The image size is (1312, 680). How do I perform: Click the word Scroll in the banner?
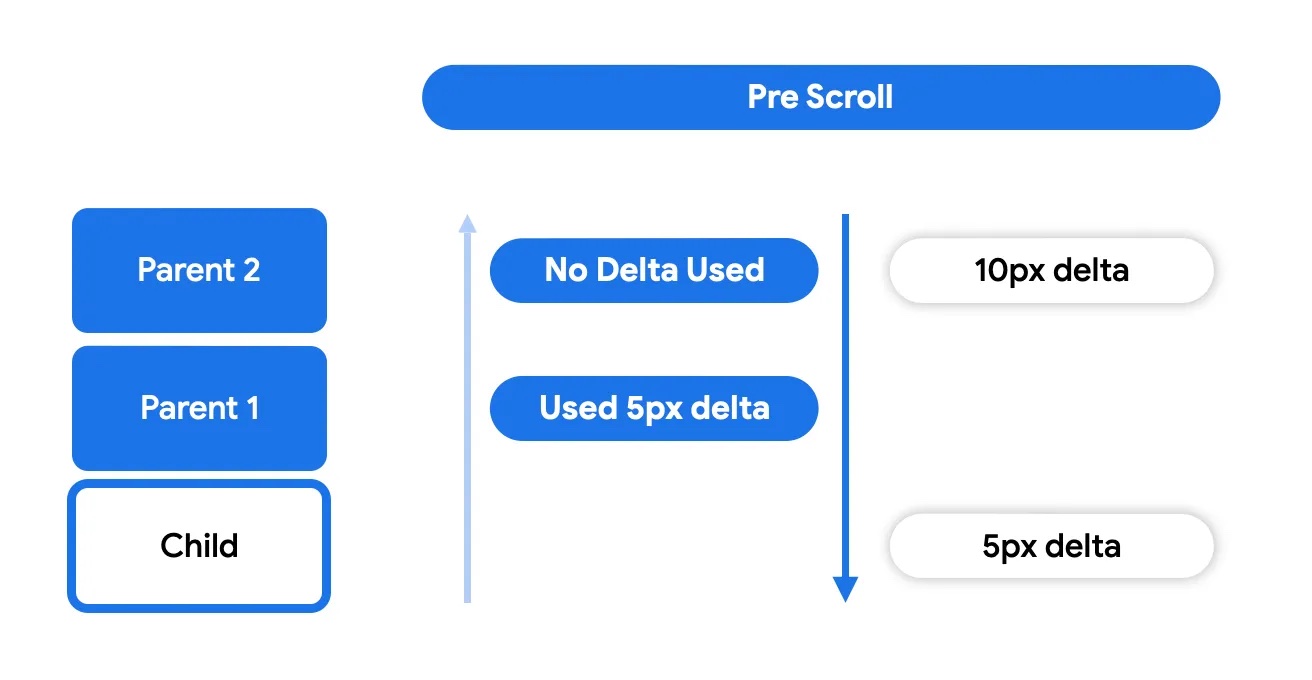point(849,97)
